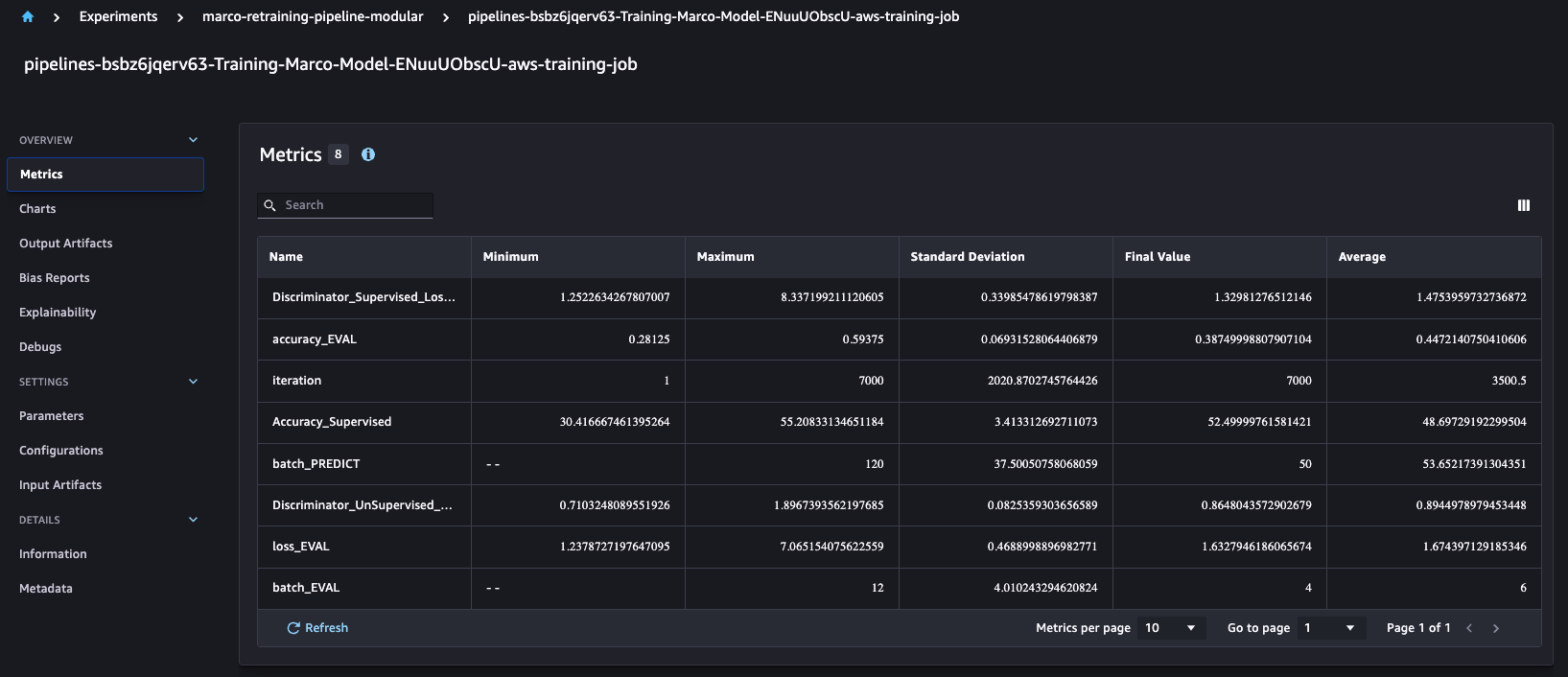Collapse the Details section
The width and height of the screenshot is (1568, 677).
coord(193,520)
